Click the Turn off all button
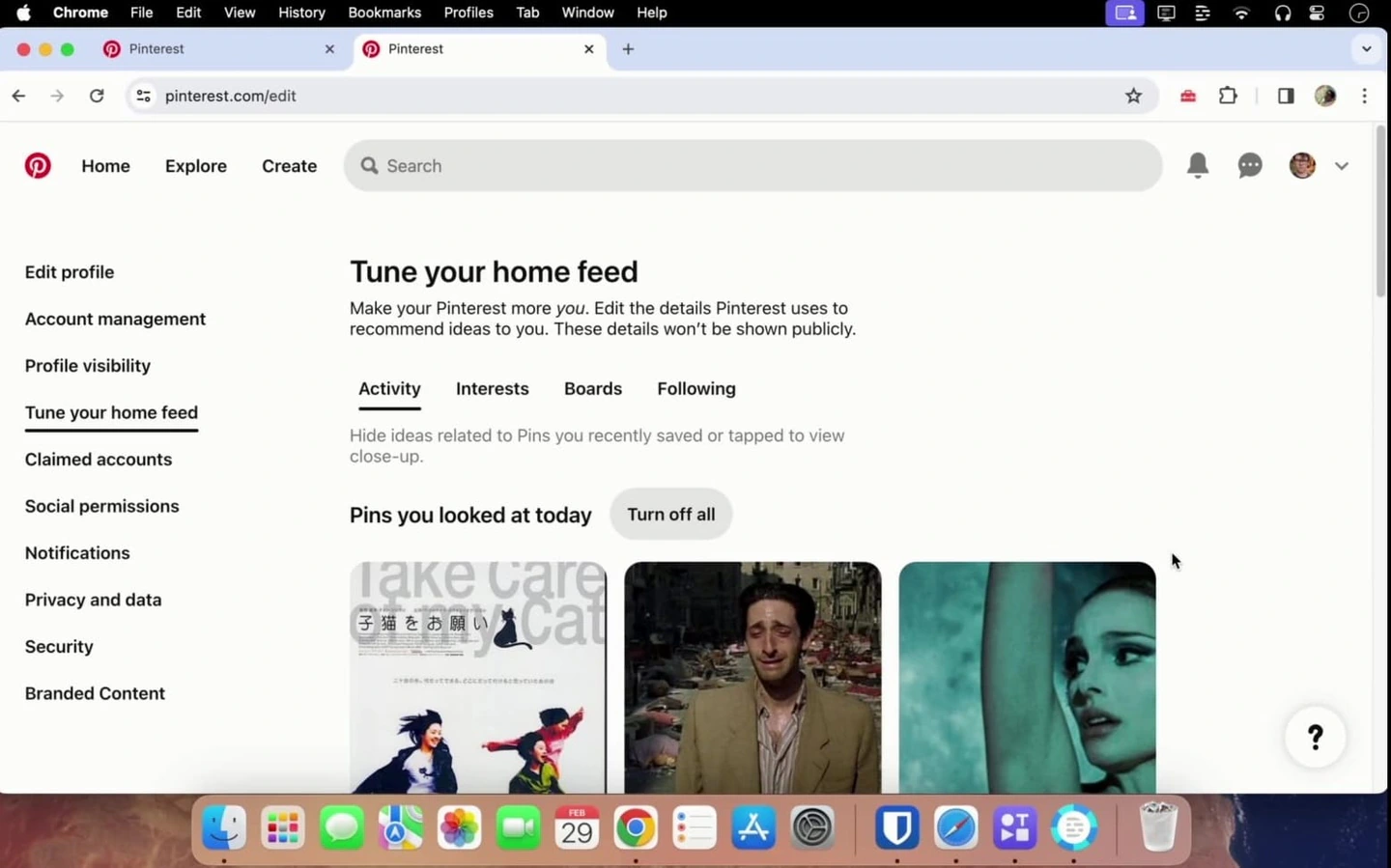The width and height of the screenshot is (1391, 868). coord(671,514)
